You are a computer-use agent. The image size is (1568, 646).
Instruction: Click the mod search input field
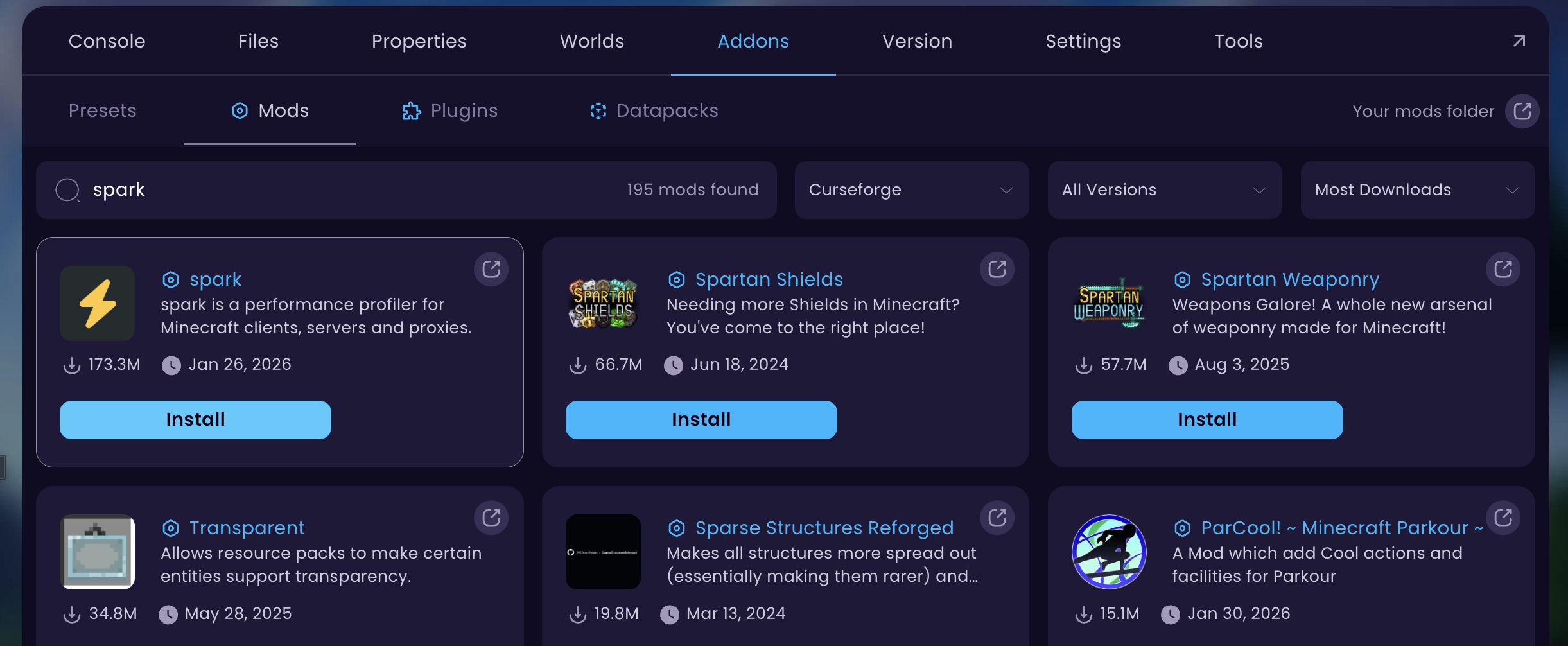[406, 190]
